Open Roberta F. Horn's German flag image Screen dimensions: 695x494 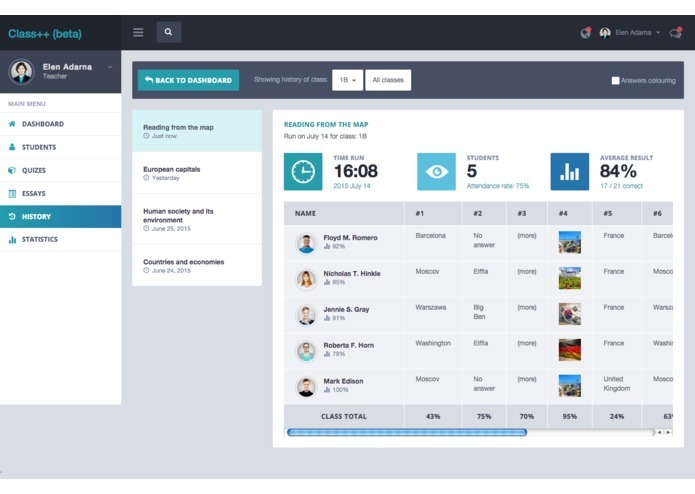570,350
